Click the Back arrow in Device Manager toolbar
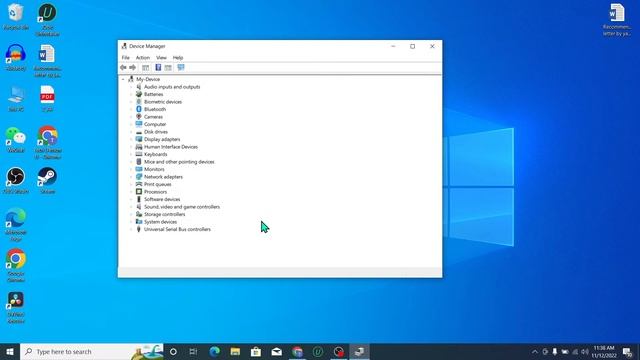Image resolution: width=640 pixels, height=360 pixels. click(123, 67)
